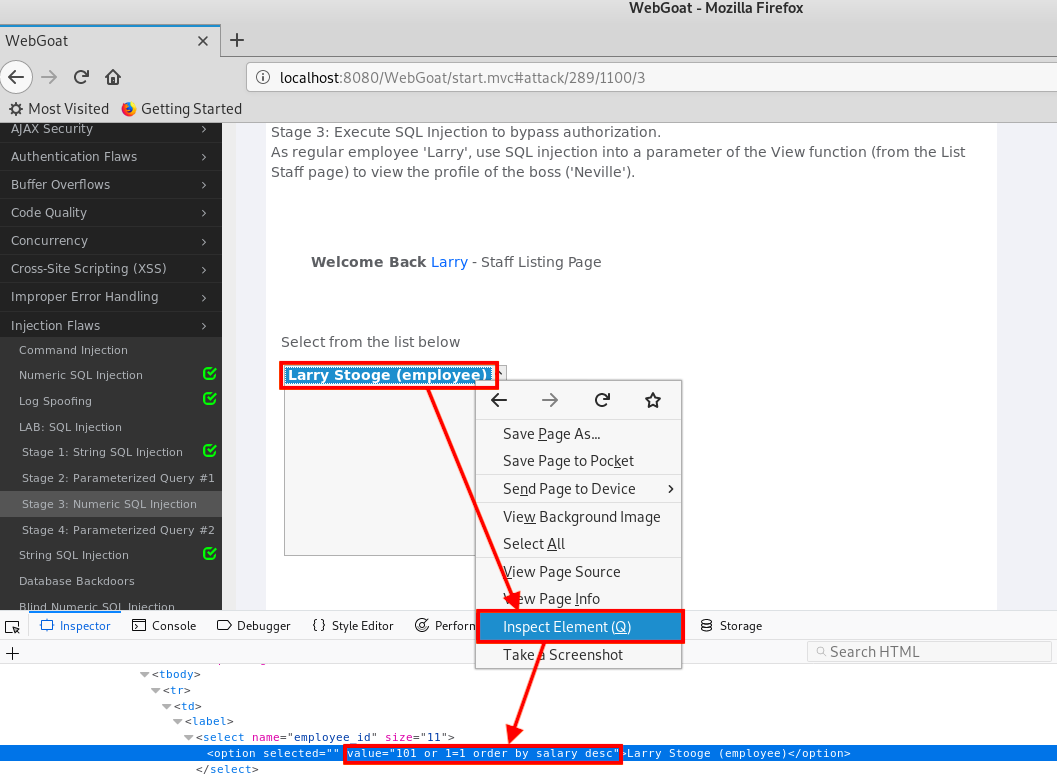
Task: Open the LAB: SQL Injection lesson
Action: pos(70,427)
